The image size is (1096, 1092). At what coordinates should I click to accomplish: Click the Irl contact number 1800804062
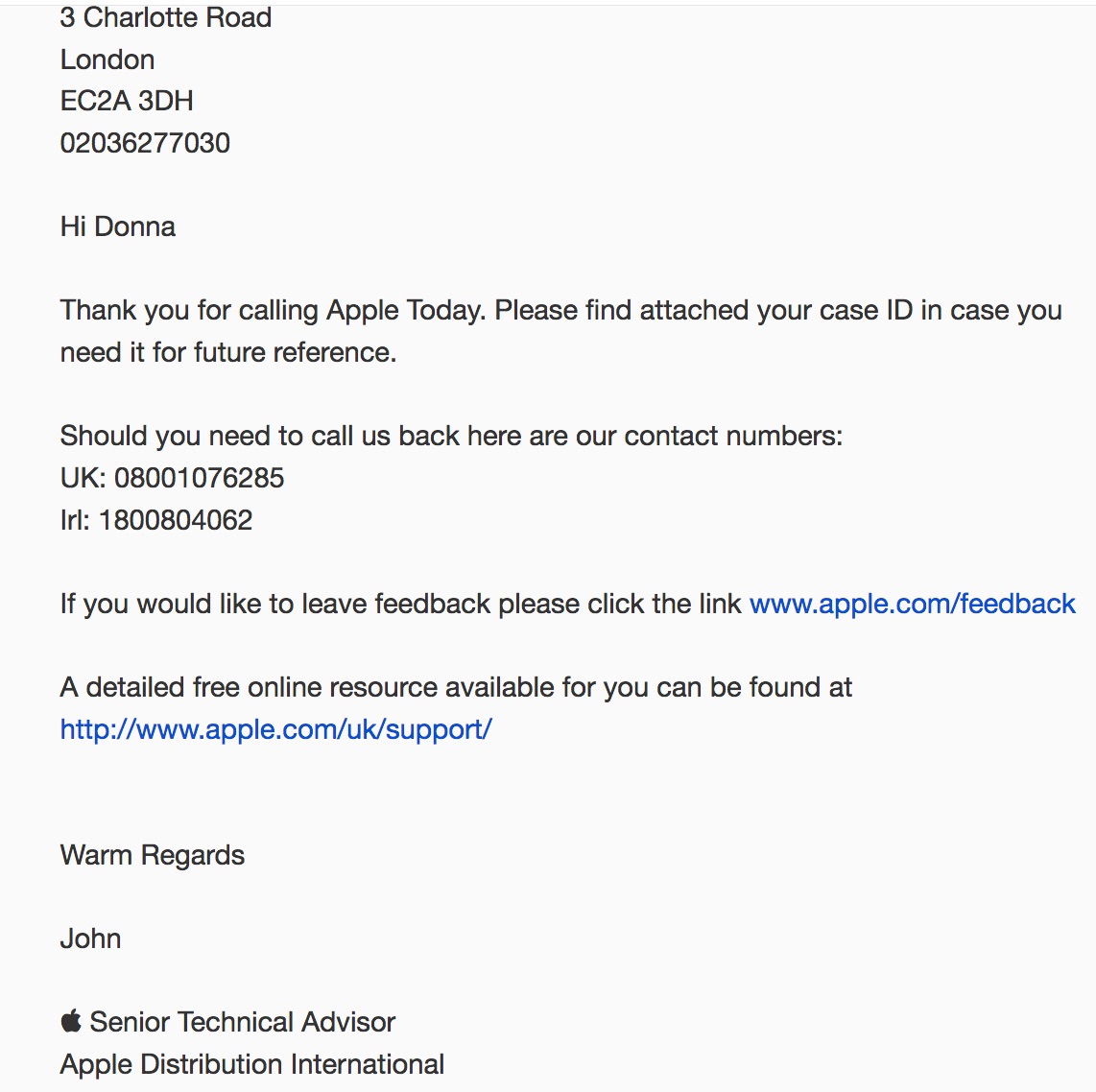[175, 520]
